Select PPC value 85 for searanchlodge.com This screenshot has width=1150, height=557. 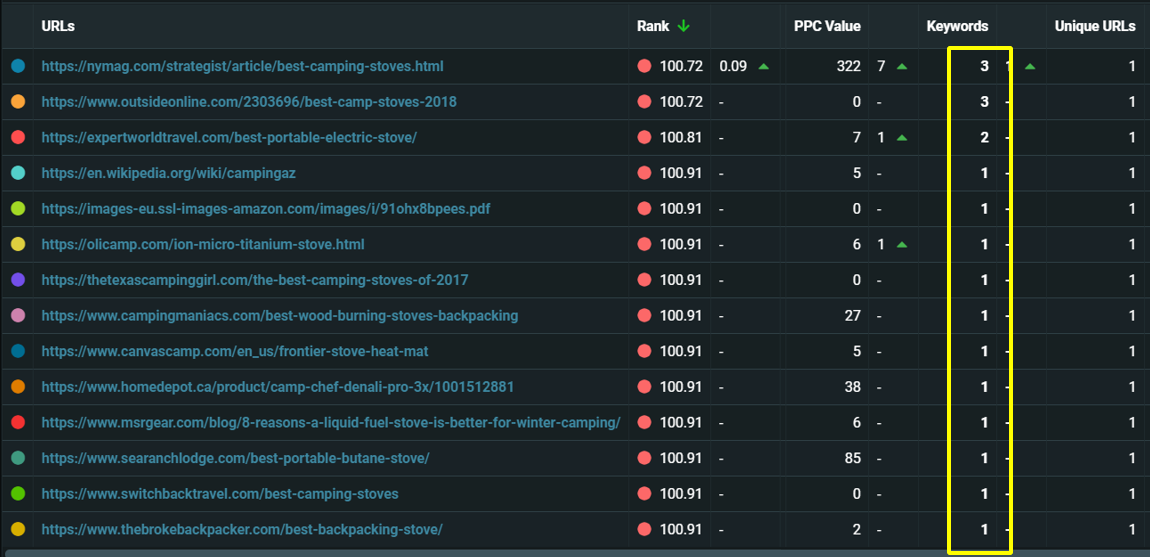(x=853, y=458)
